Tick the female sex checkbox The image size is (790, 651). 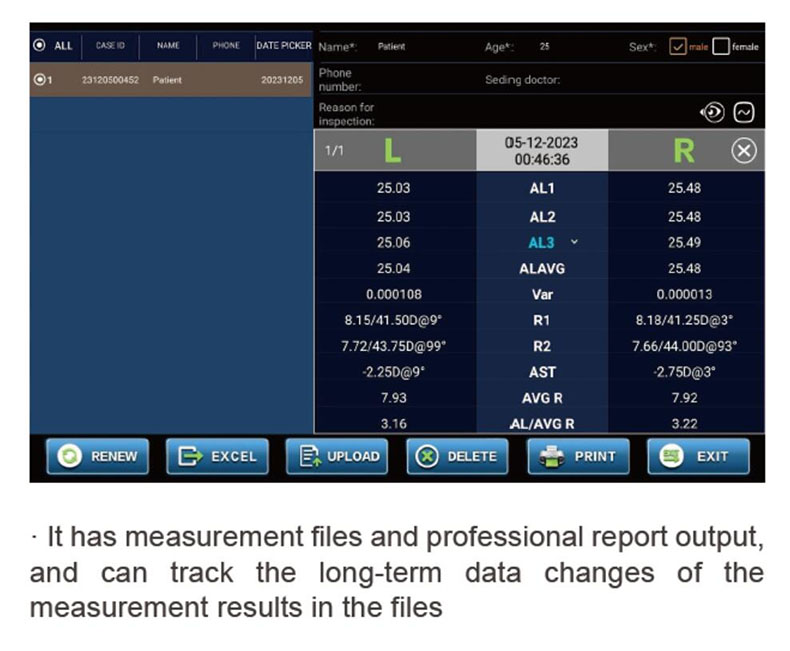pos(720,46)
